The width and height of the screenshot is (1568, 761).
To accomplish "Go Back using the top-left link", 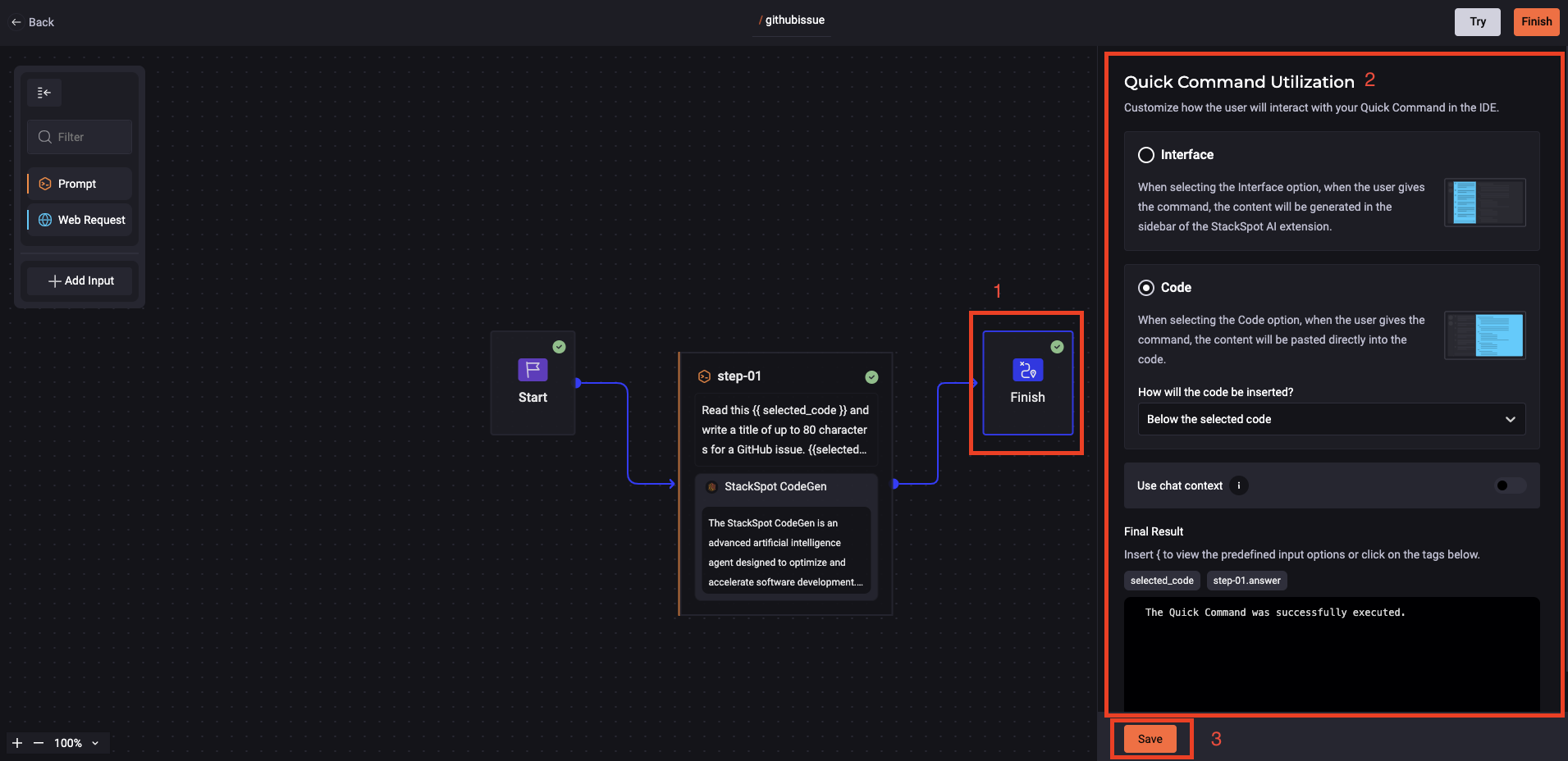I will (x=32, y=21).
